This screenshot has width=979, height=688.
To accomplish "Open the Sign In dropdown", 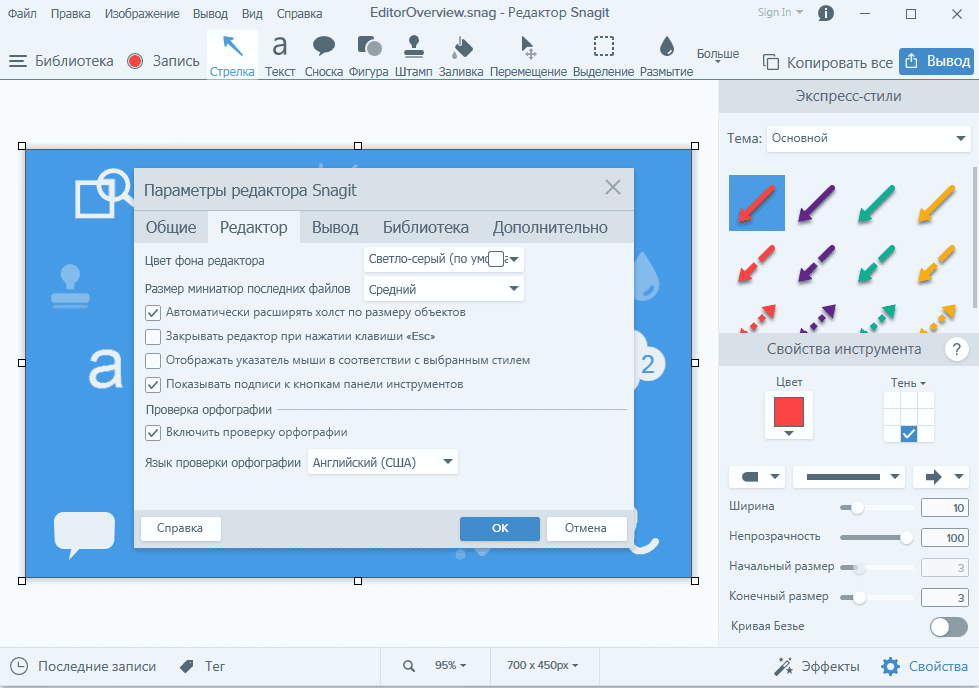I will tap(780, 12).
